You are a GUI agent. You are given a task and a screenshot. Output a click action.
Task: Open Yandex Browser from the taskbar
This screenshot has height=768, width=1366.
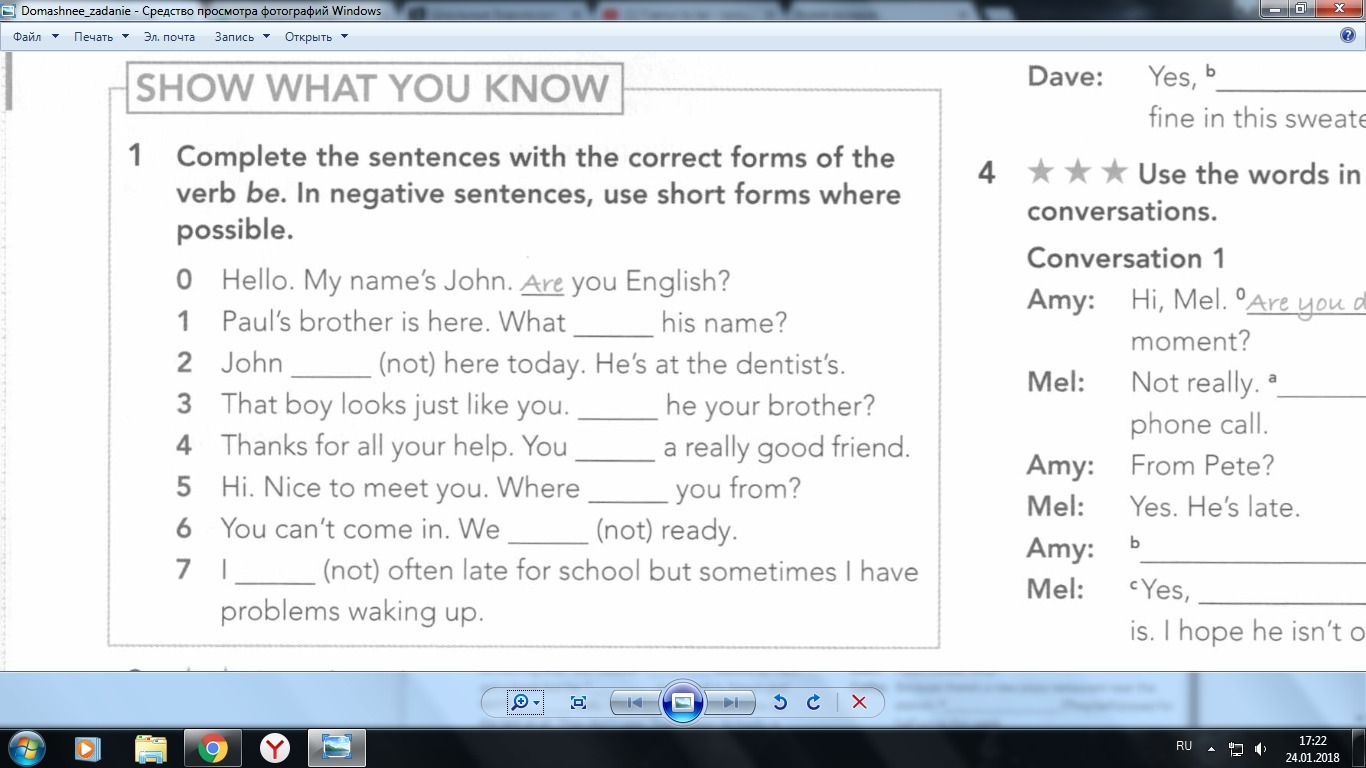coord(274,748)
